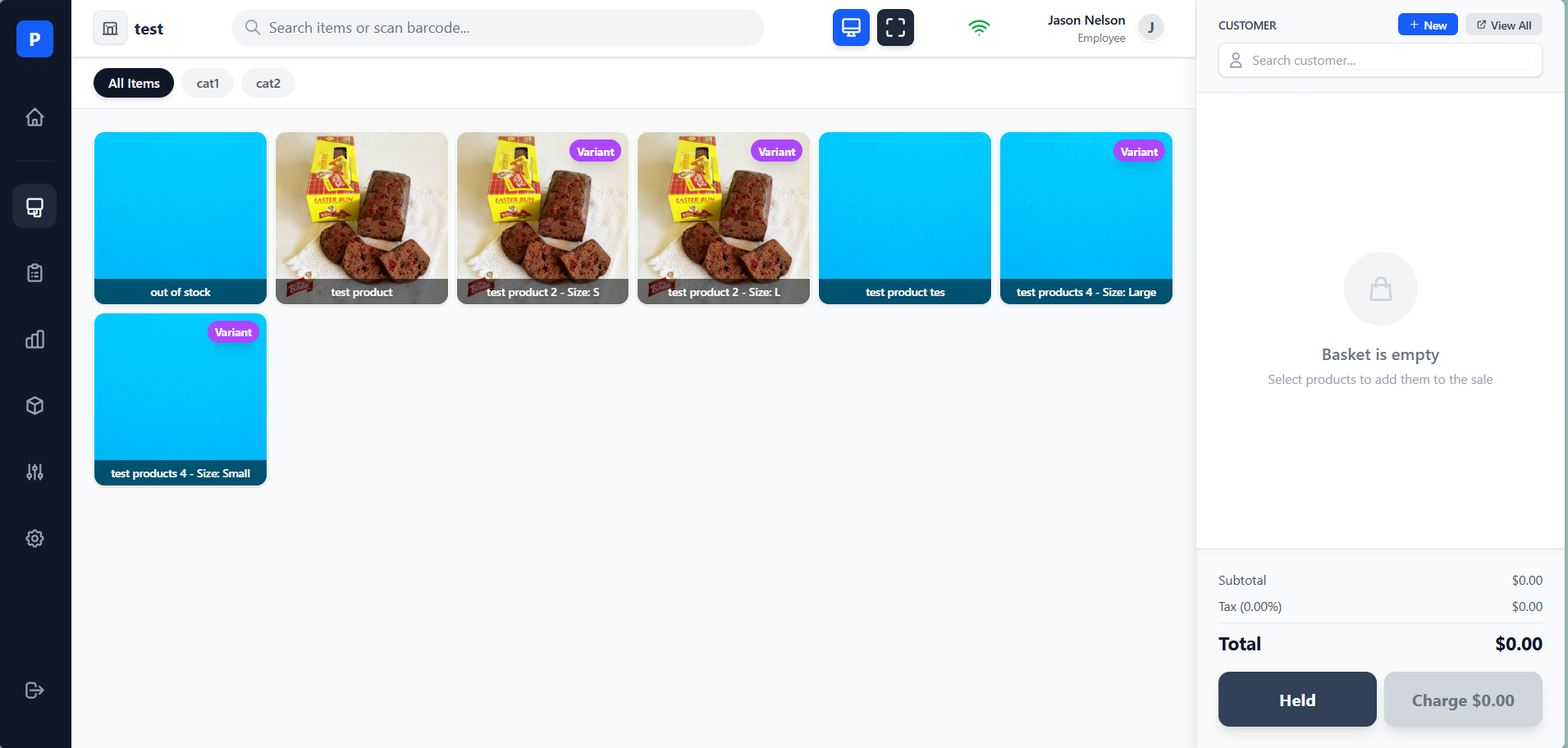The height and width of the screenshot is (748, 1568).
Task: Filter products by cat2 category
Action: tap(268, 84)
